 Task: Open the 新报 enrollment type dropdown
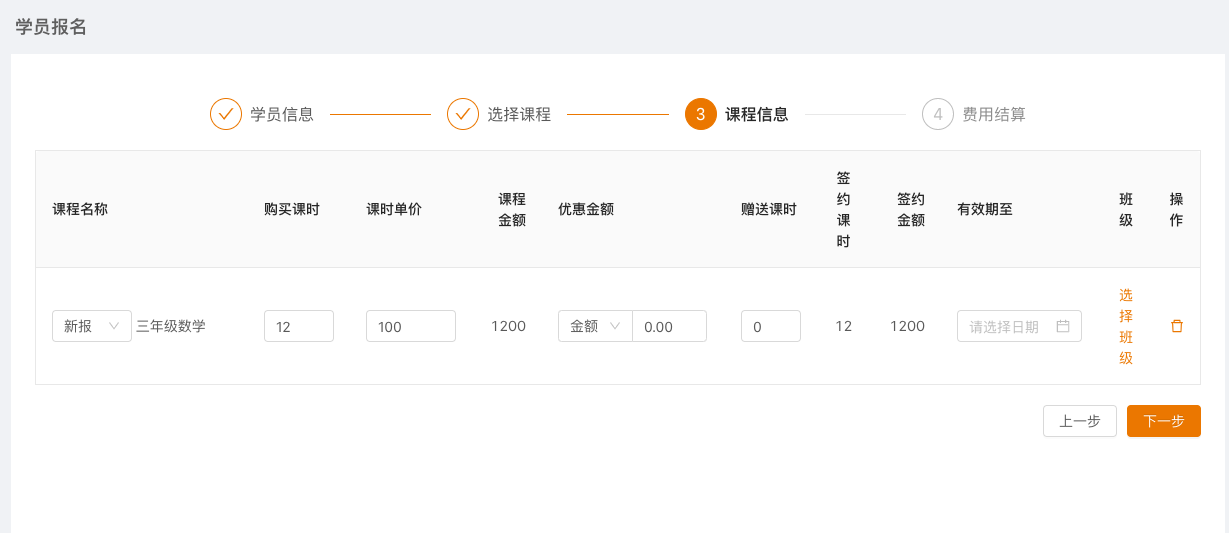[92, 326]
